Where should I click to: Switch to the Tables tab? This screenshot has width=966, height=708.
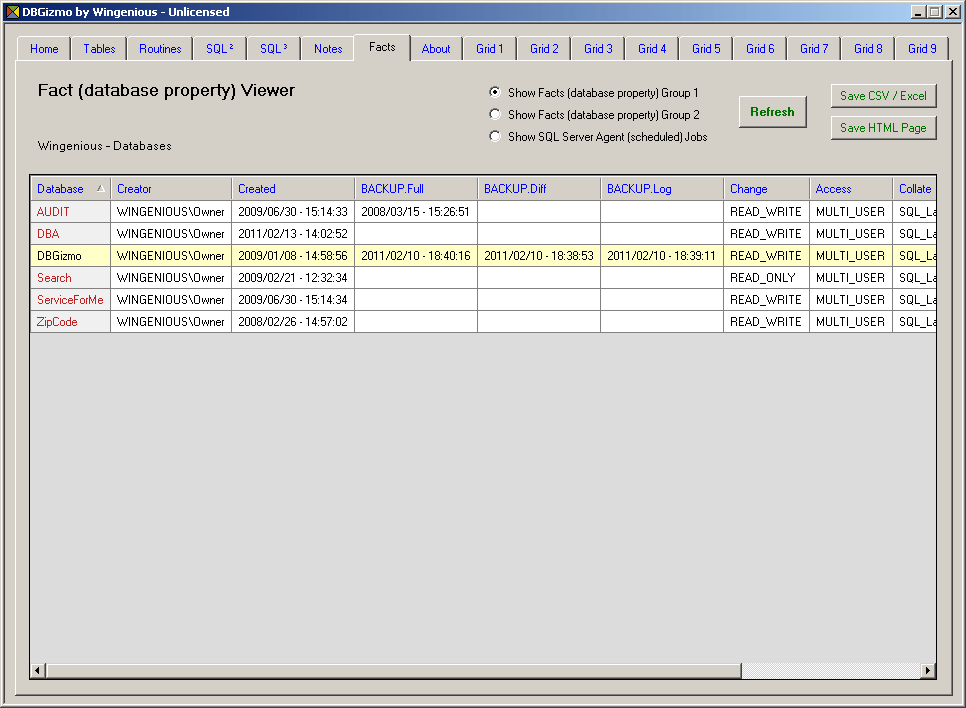[99, 49]
